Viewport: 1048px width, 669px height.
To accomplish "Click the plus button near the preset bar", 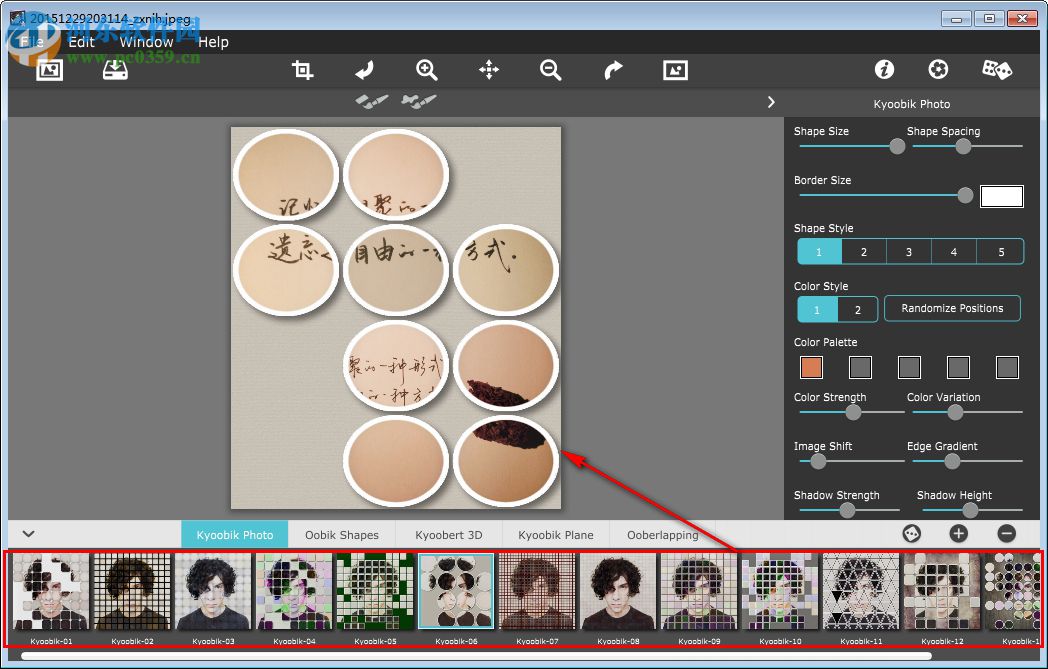I will pos(958,533).
